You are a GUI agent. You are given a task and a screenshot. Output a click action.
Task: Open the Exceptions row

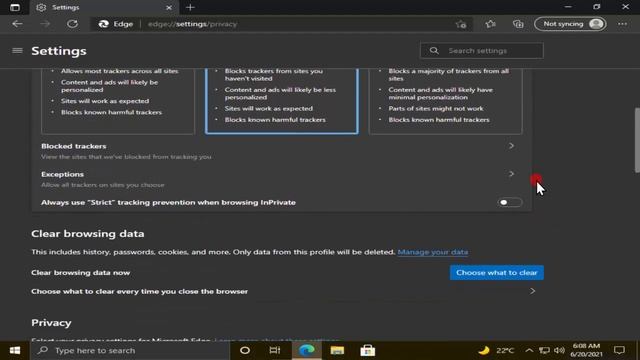pyautogui.click(x=282, y=179)
